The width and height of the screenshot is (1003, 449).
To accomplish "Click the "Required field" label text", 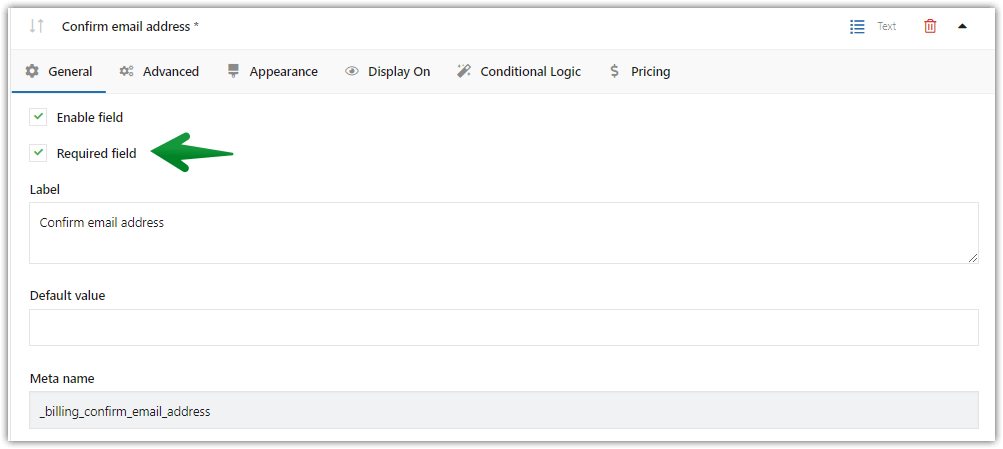I will point(96,153).
